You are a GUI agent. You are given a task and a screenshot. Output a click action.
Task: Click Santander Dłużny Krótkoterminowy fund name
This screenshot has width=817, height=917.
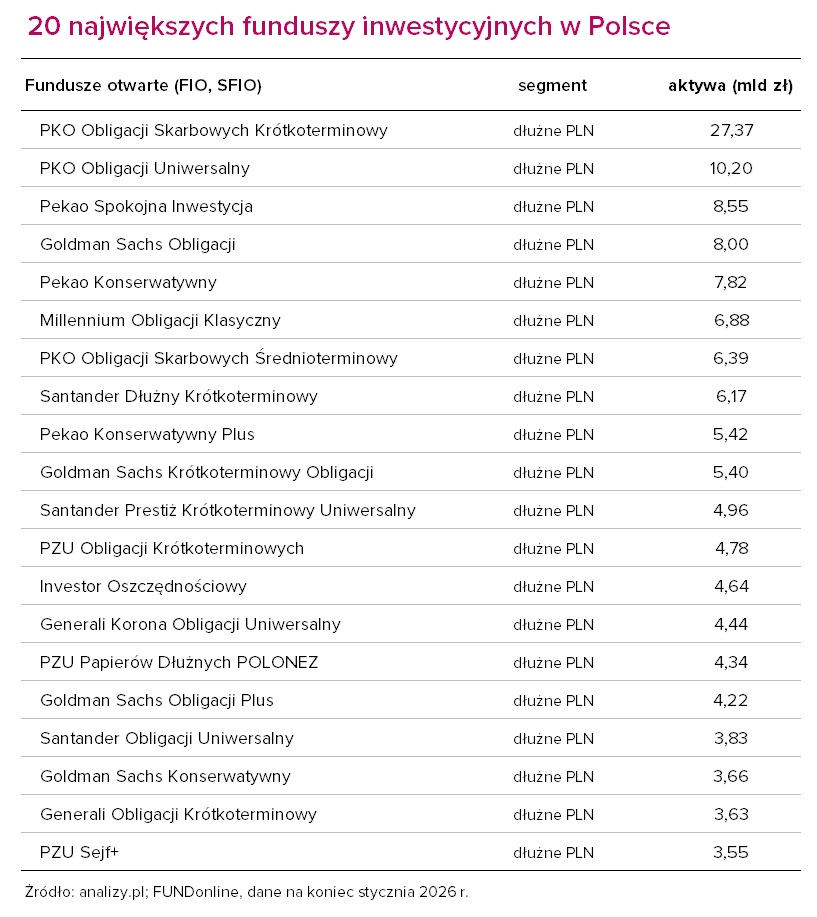tap(178, 396)
